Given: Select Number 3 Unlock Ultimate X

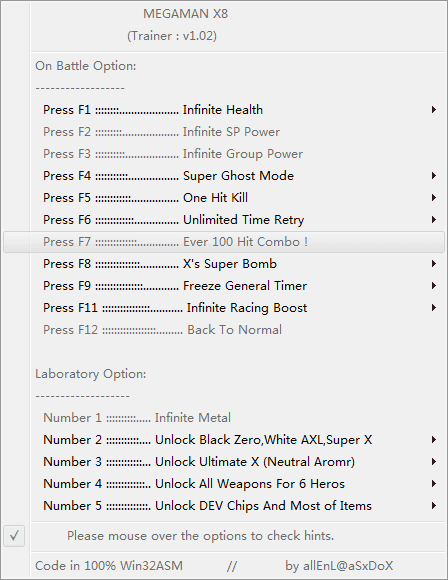Looking at the screenshot, I should point(224,462).
